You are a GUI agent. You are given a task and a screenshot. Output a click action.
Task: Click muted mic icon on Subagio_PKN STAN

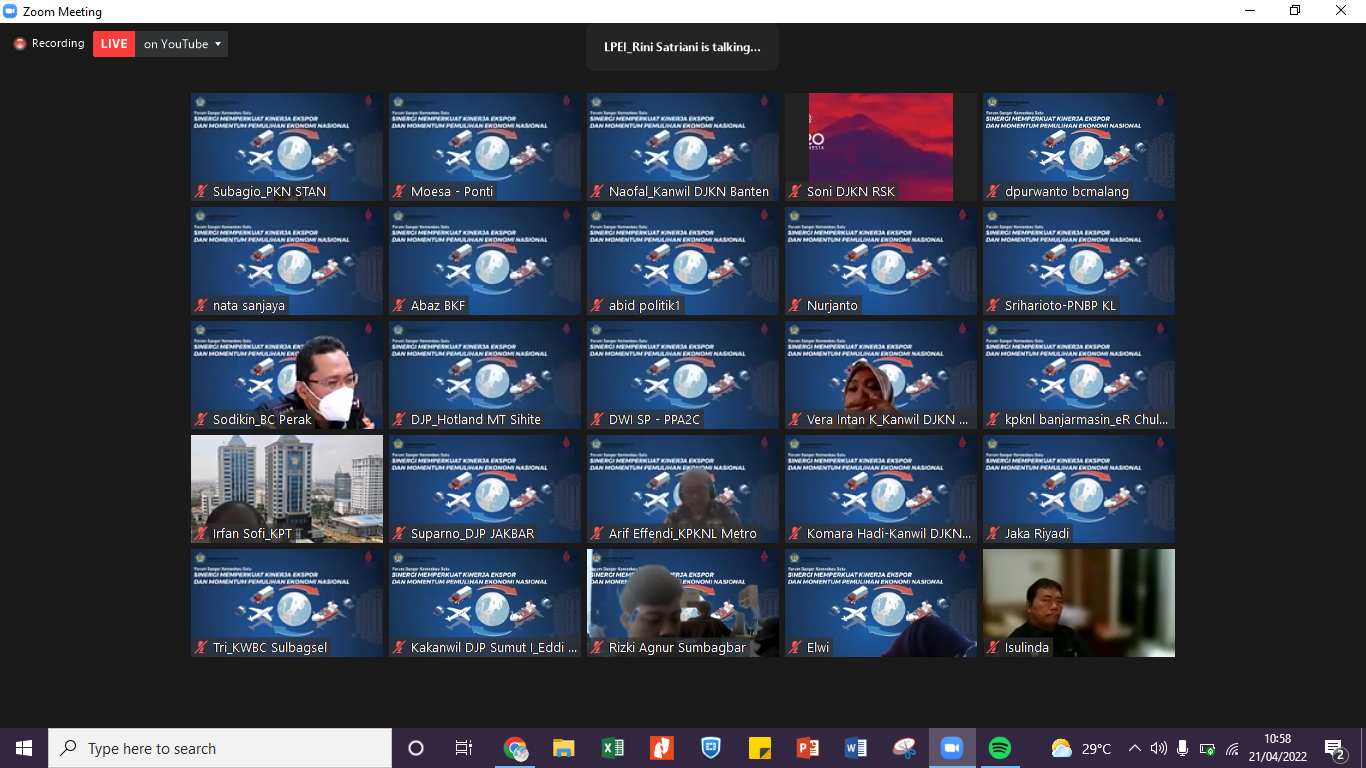[x=201, y=191]
